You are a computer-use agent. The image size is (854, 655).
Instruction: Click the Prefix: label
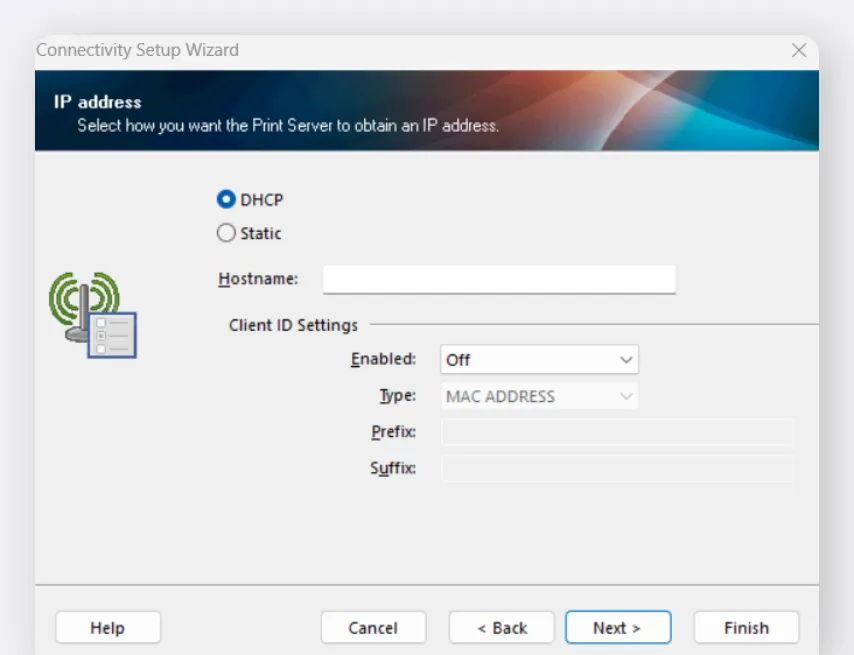tap(393, 432)
